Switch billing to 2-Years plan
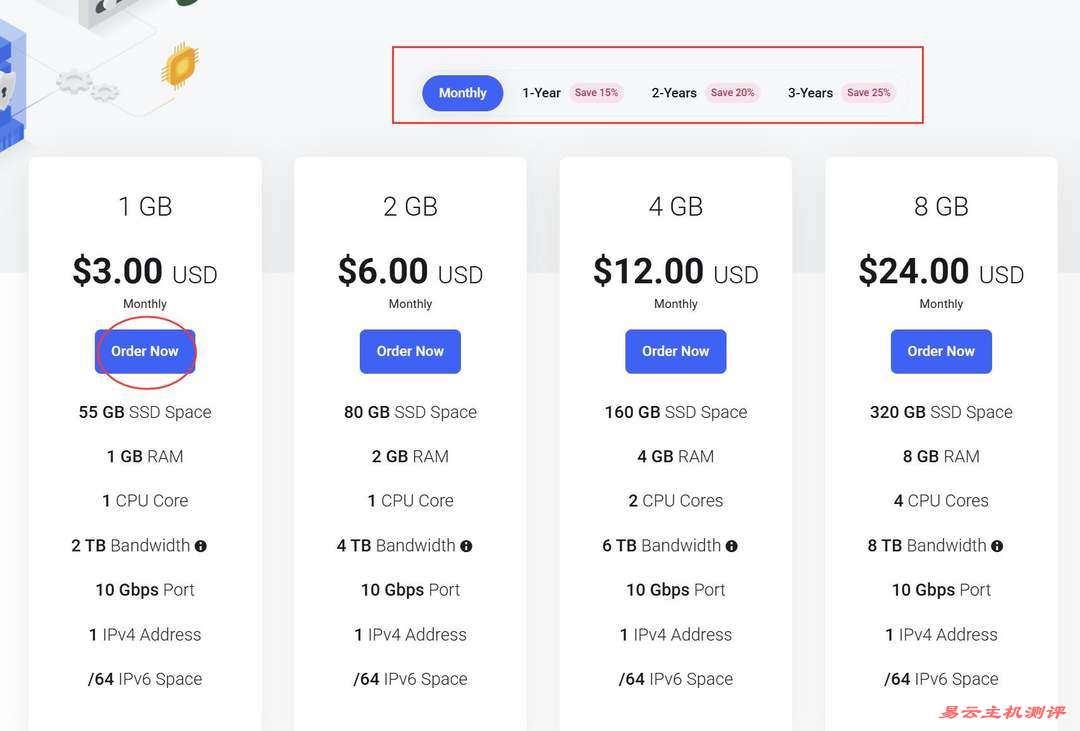This screenshot has height=731, width=1080. coord(674,93)
